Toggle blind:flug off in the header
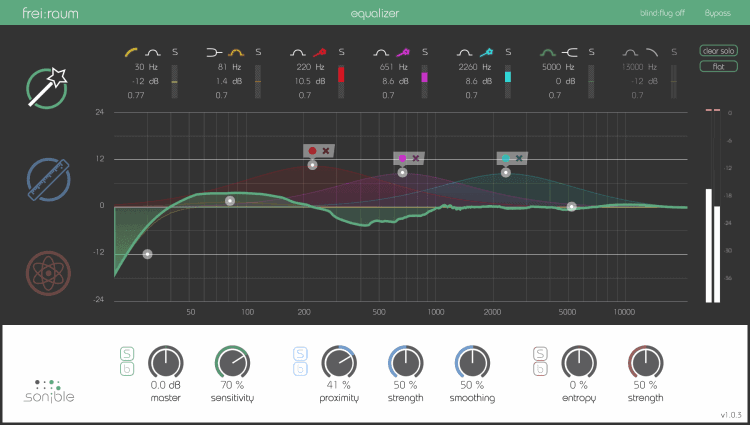750x425 pixels. tap(662, 13)
